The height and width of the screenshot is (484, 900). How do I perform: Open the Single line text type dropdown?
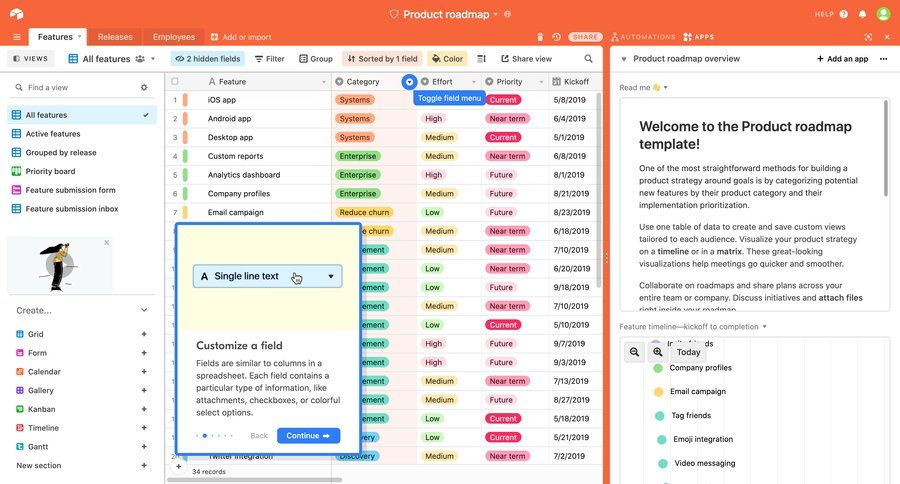[x=267, y=276]
